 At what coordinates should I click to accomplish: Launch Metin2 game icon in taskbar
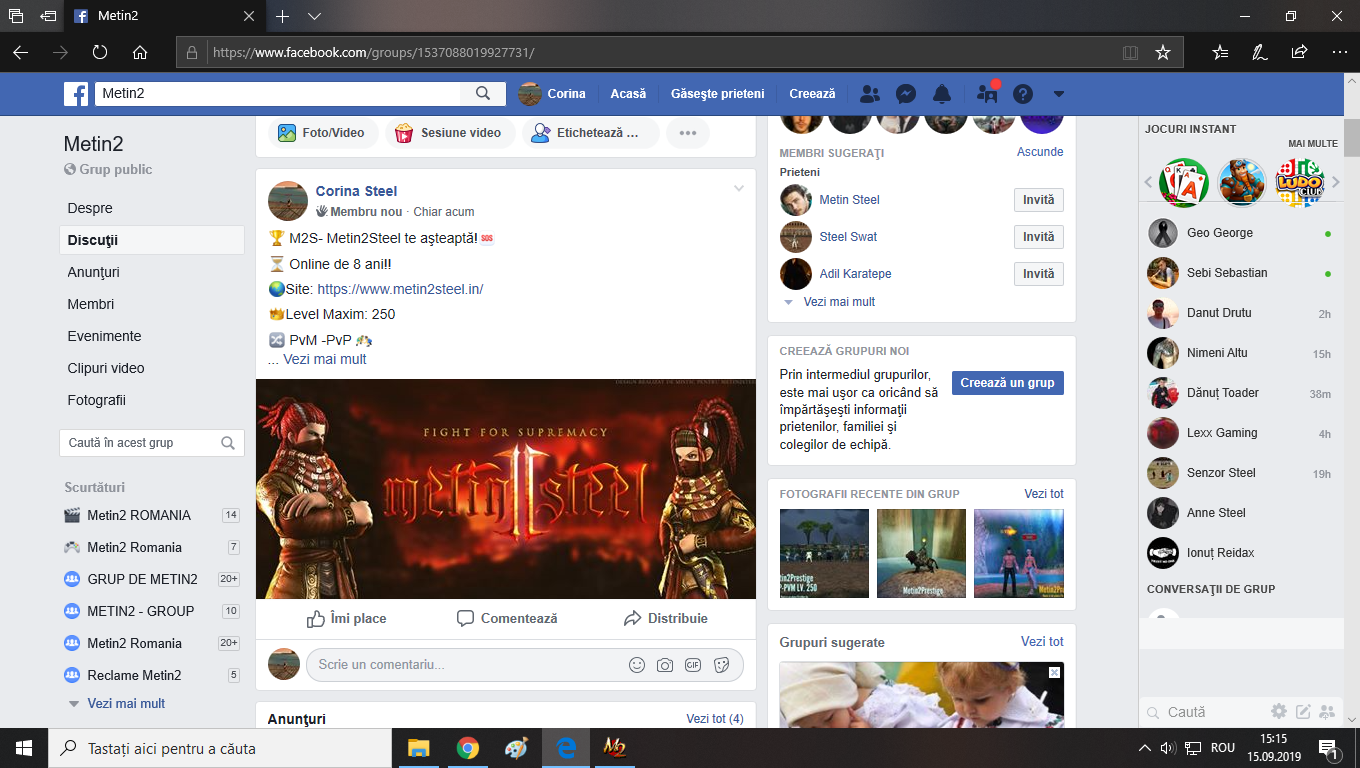[614, 748]
